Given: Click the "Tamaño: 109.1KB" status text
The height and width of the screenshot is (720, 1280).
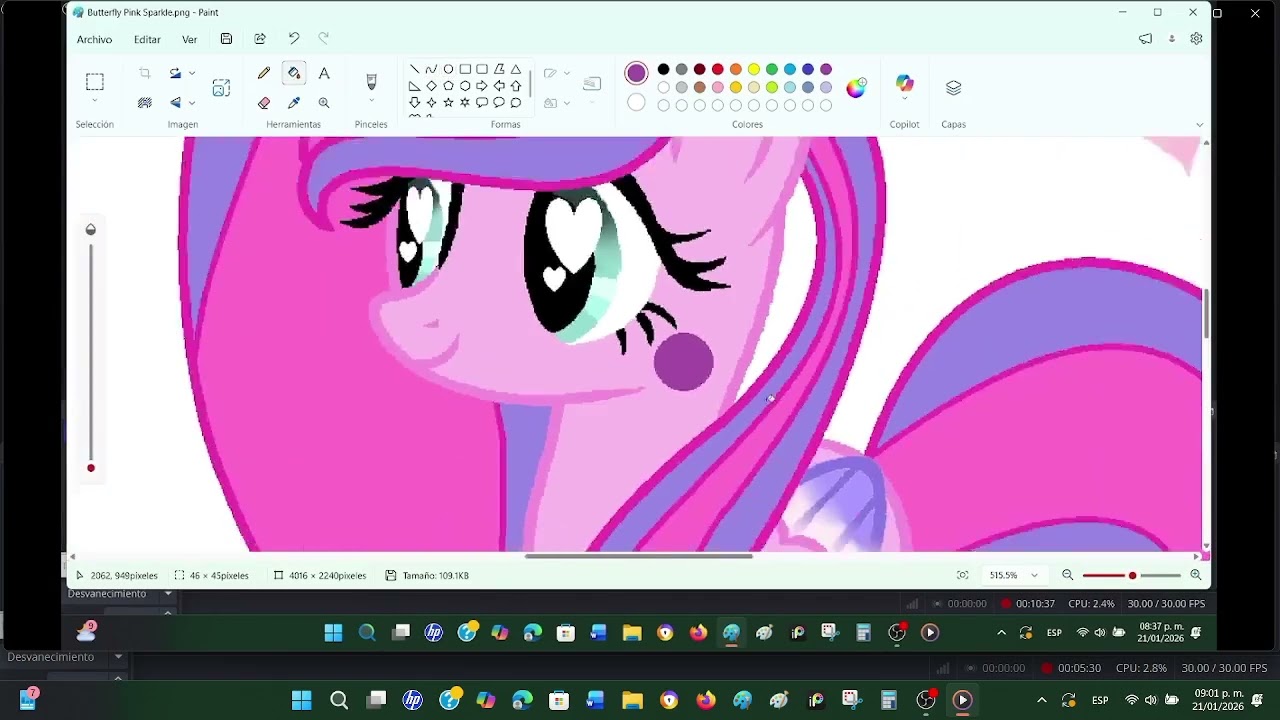Looking at the screenshot, I should click(x=435, y=576).
